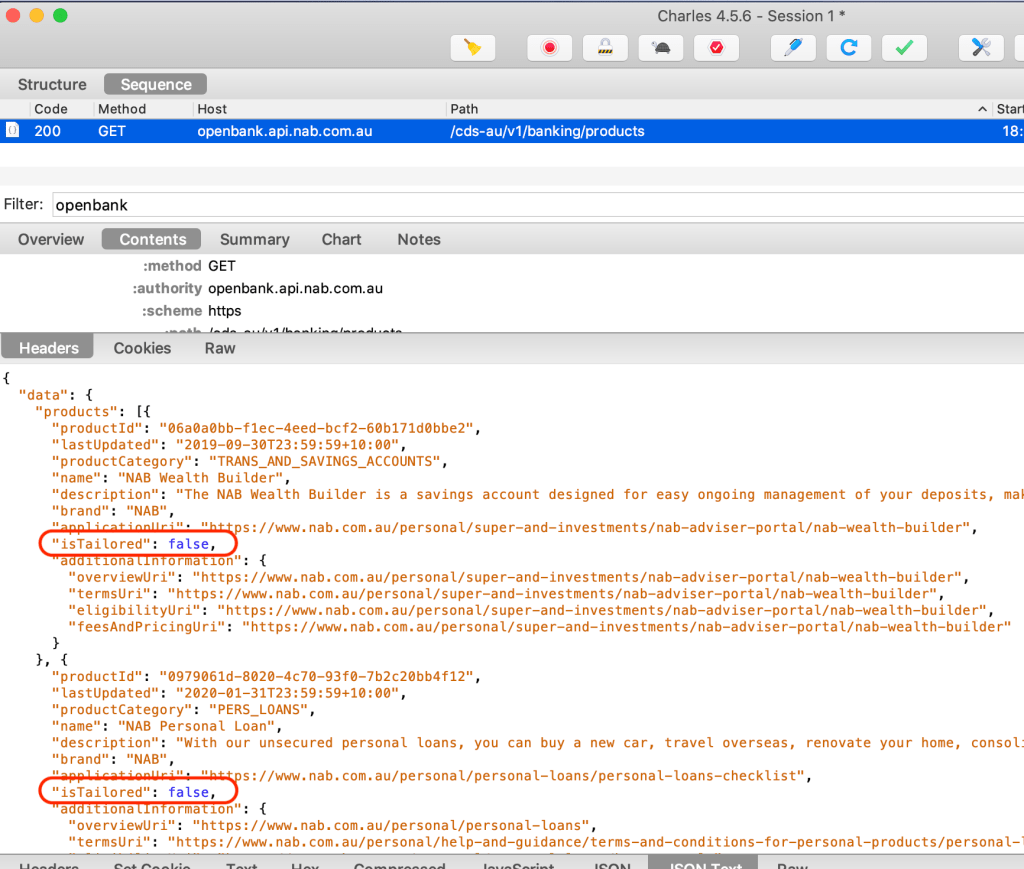This screenshot has height=869, width=1024.
Task: Toggle breakpoints with the red hexagon icon
Action: pyautogui.click(x=716, y=47)
